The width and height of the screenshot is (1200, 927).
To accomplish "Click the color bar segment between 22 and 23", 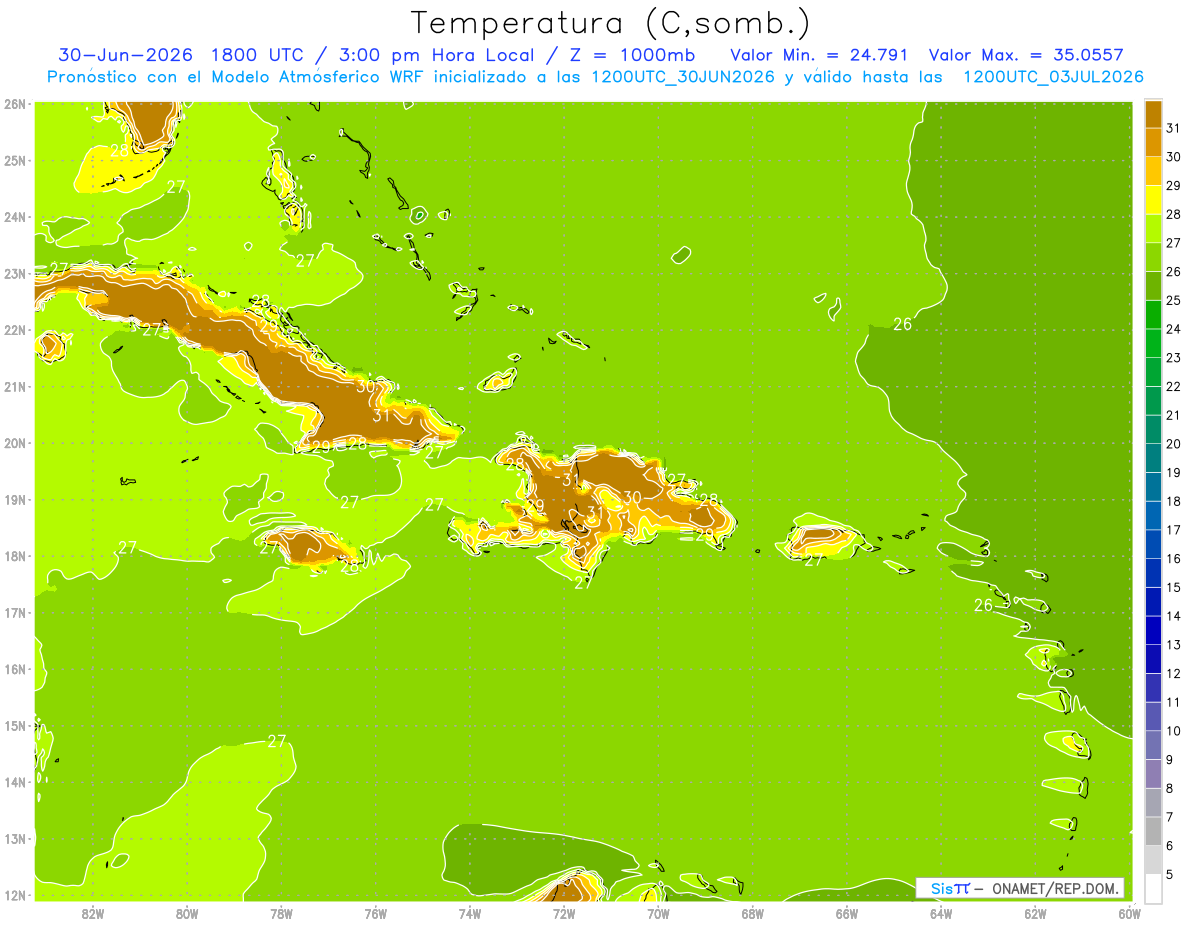I will coord(1153,372).
